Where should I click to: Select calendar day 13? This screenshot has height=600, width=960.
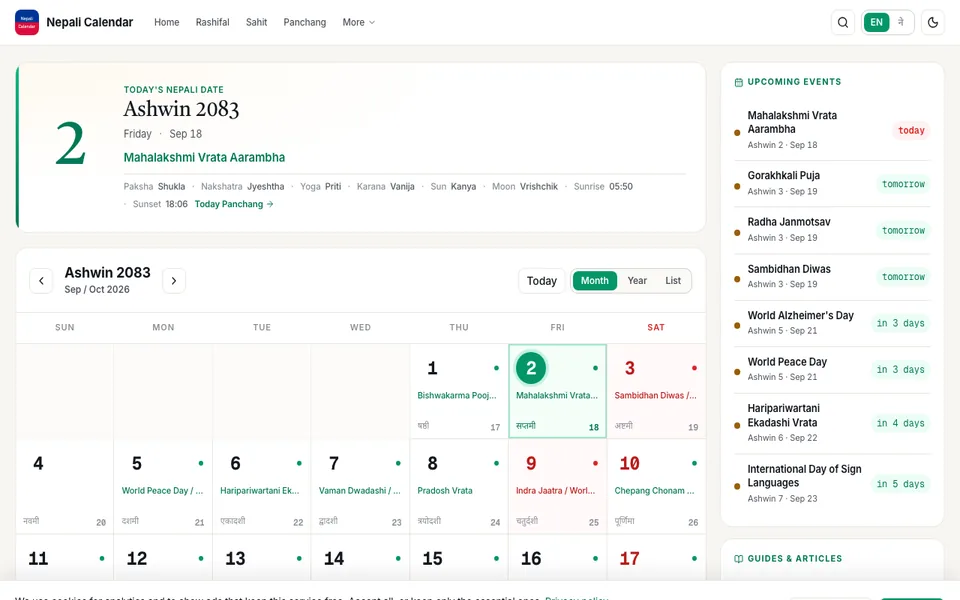(261, 558)
